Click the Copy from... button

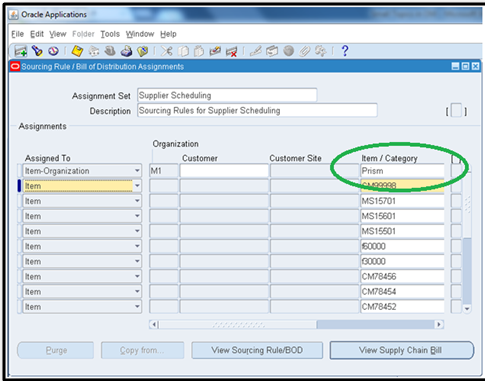click(x=142, y=350)
